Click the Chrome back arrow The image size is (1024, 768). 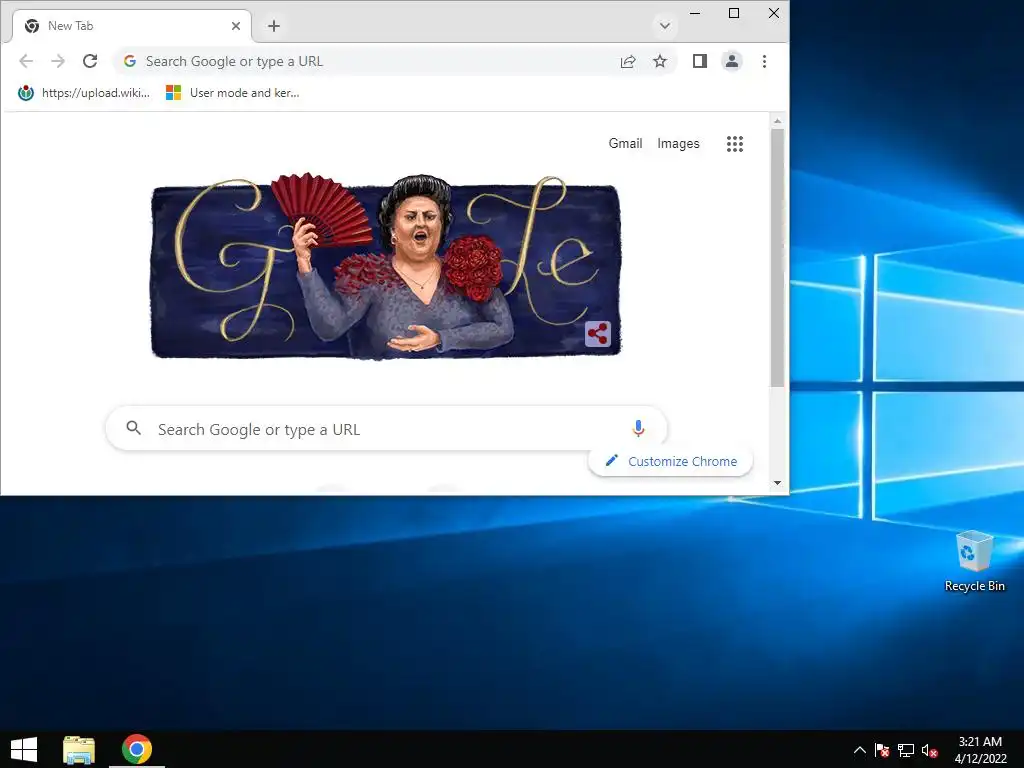(x=26, y=61)
